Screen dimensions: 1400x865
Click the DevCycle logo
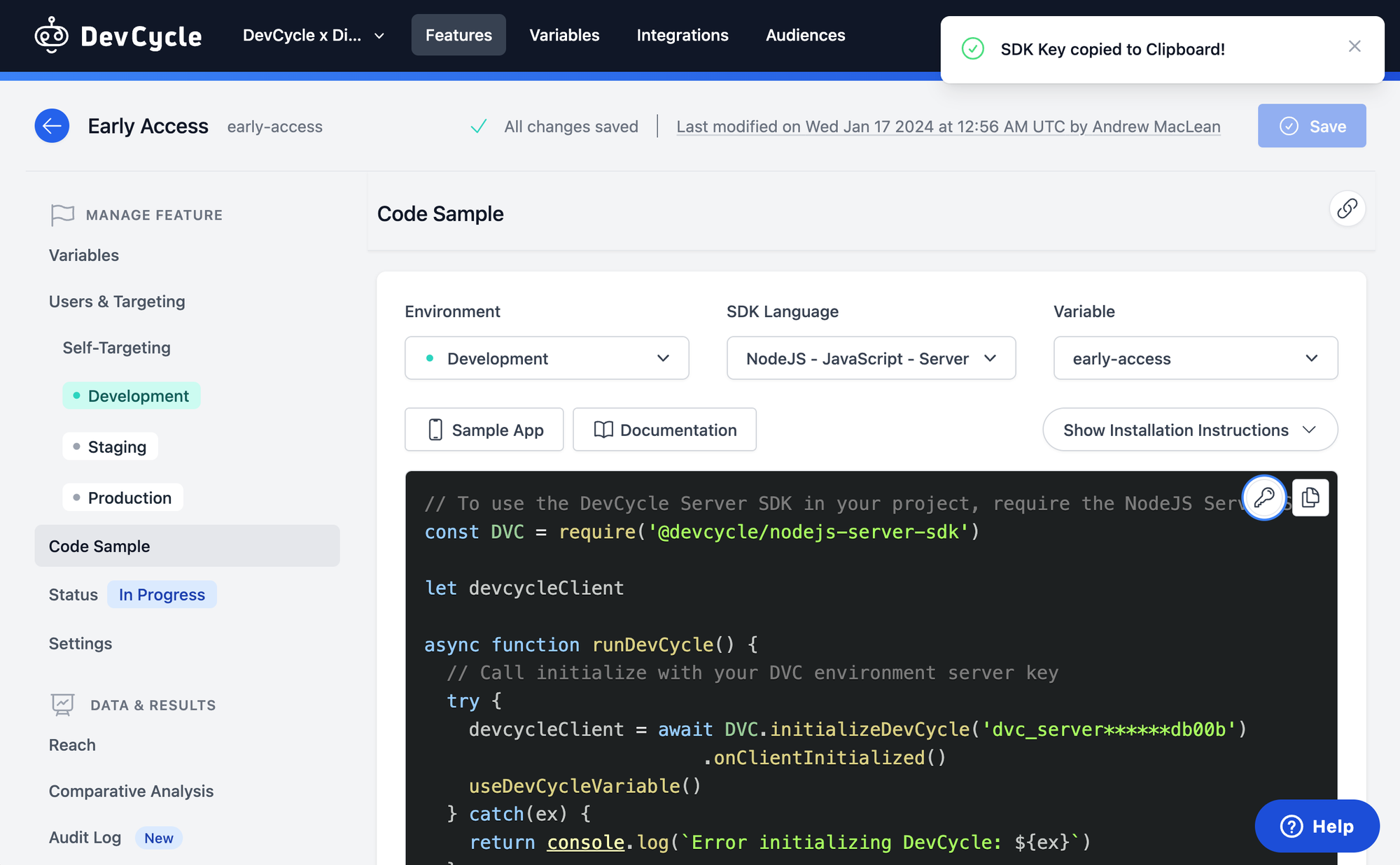pos(118,35)
